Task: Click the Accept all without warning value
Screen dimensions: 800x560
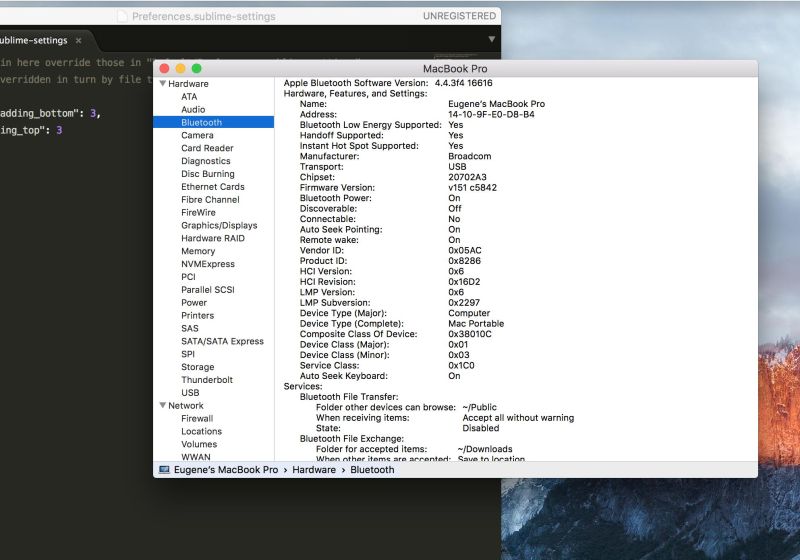Action: [518, 418]
